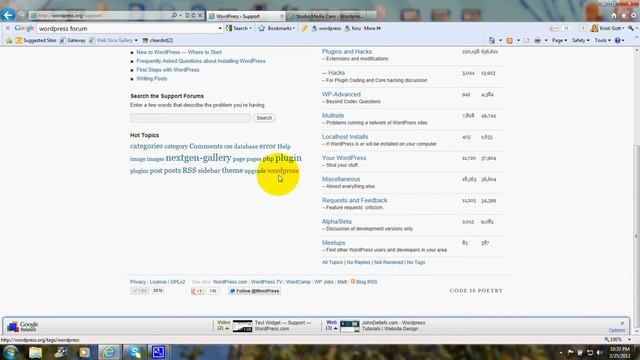Click the Follow @WordPress button
The width and height of the screenshot is (640, 360).
(254, 291)
